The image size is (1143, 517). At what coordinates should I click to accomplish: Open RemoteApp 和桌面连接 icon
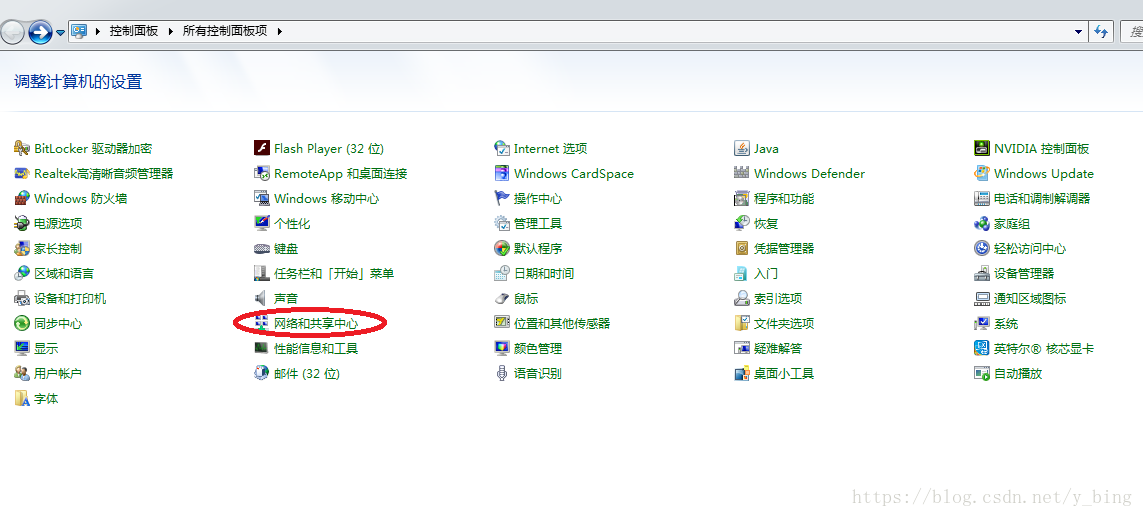click(262, 174)
